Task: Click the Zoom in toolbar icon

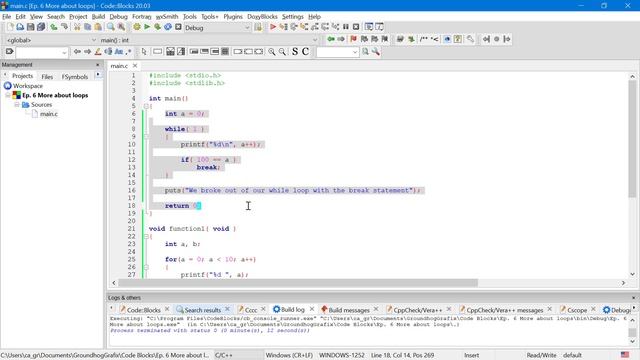Action: click(271, 52)
